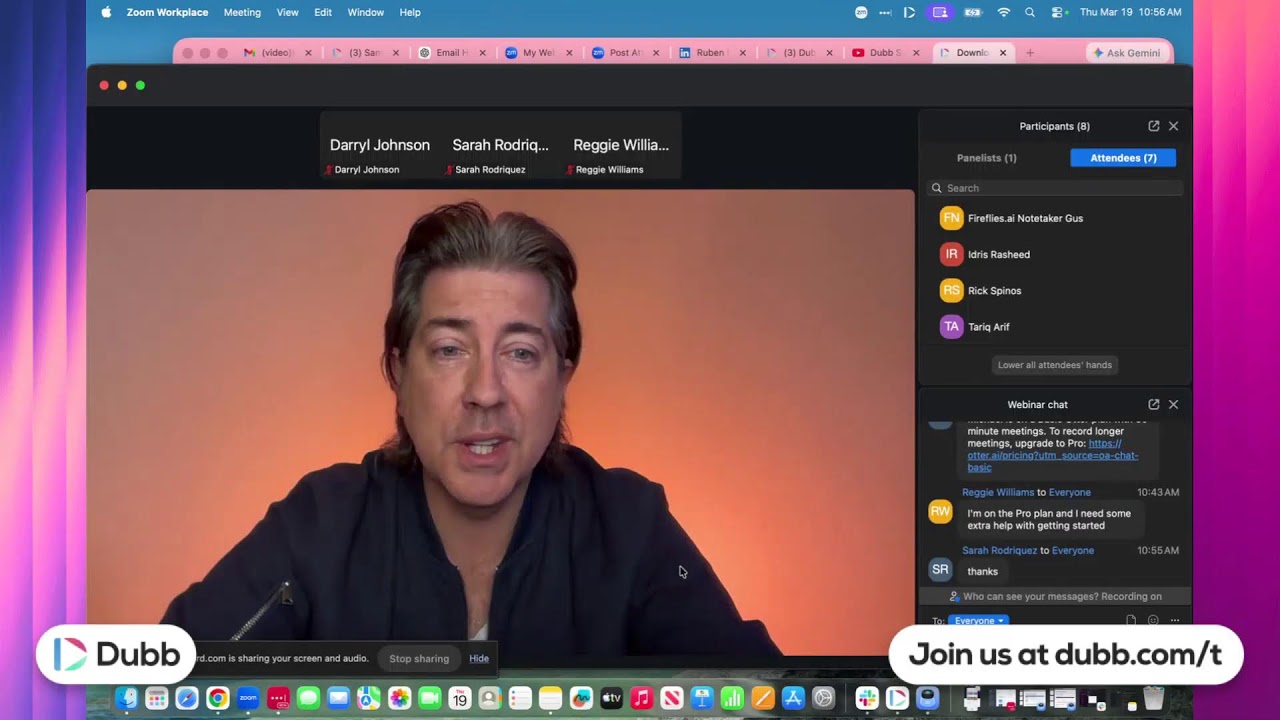Open Control Center in menu bar

click(x=1059, y=12)
